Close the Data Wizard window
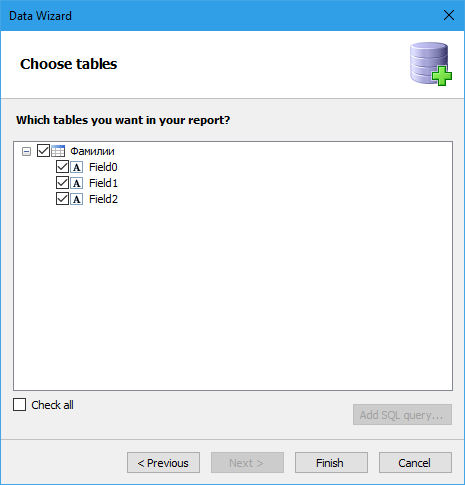Screen dimensions: 465x485 (449, 15)
